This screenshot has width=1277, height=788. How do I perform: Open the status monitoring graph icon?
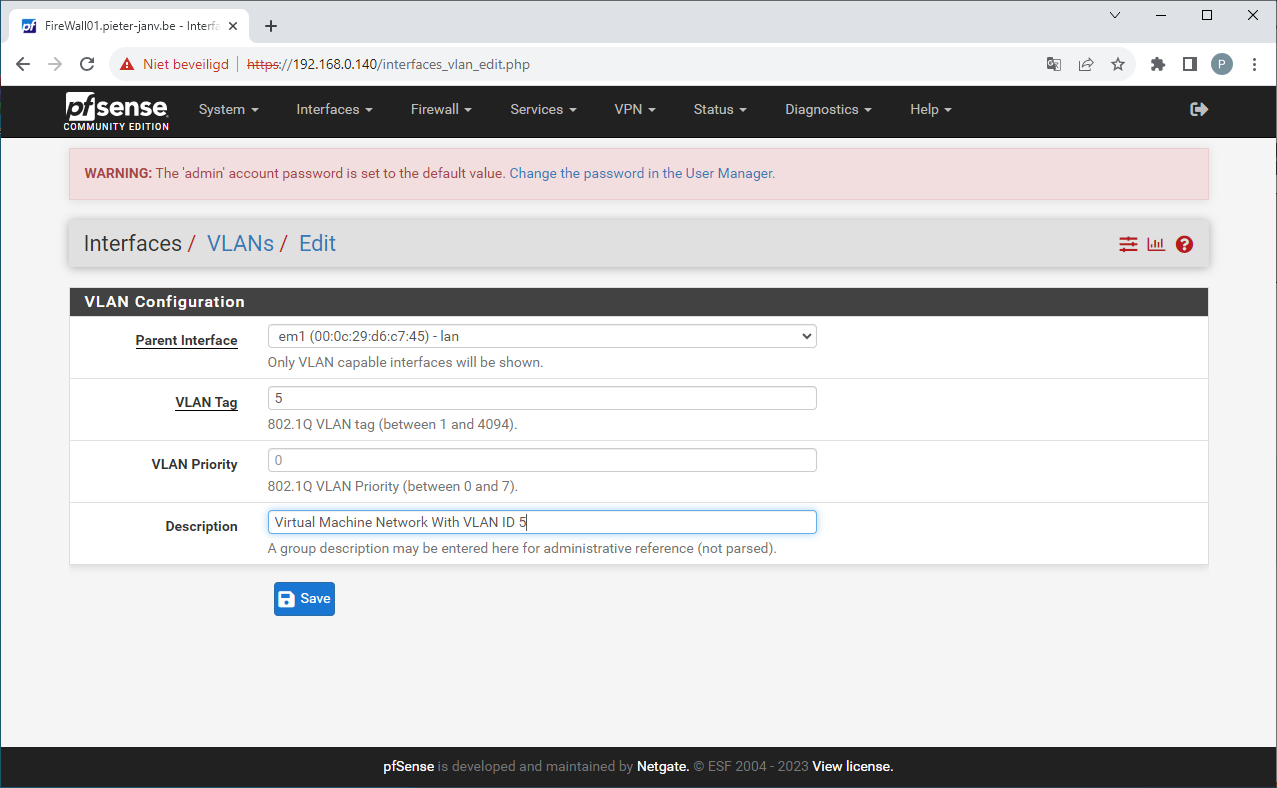[1156, 243]
